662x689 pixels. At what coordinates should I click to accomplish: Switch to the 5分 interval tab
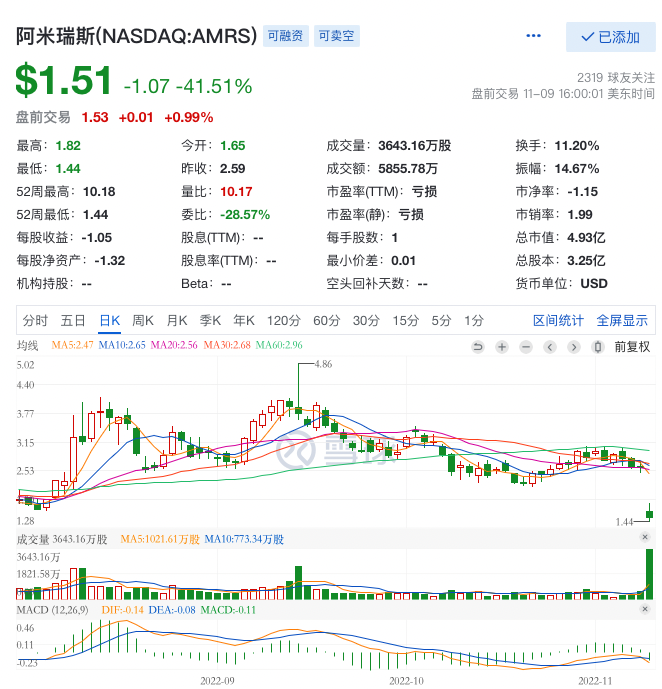[x=441, y=320]
